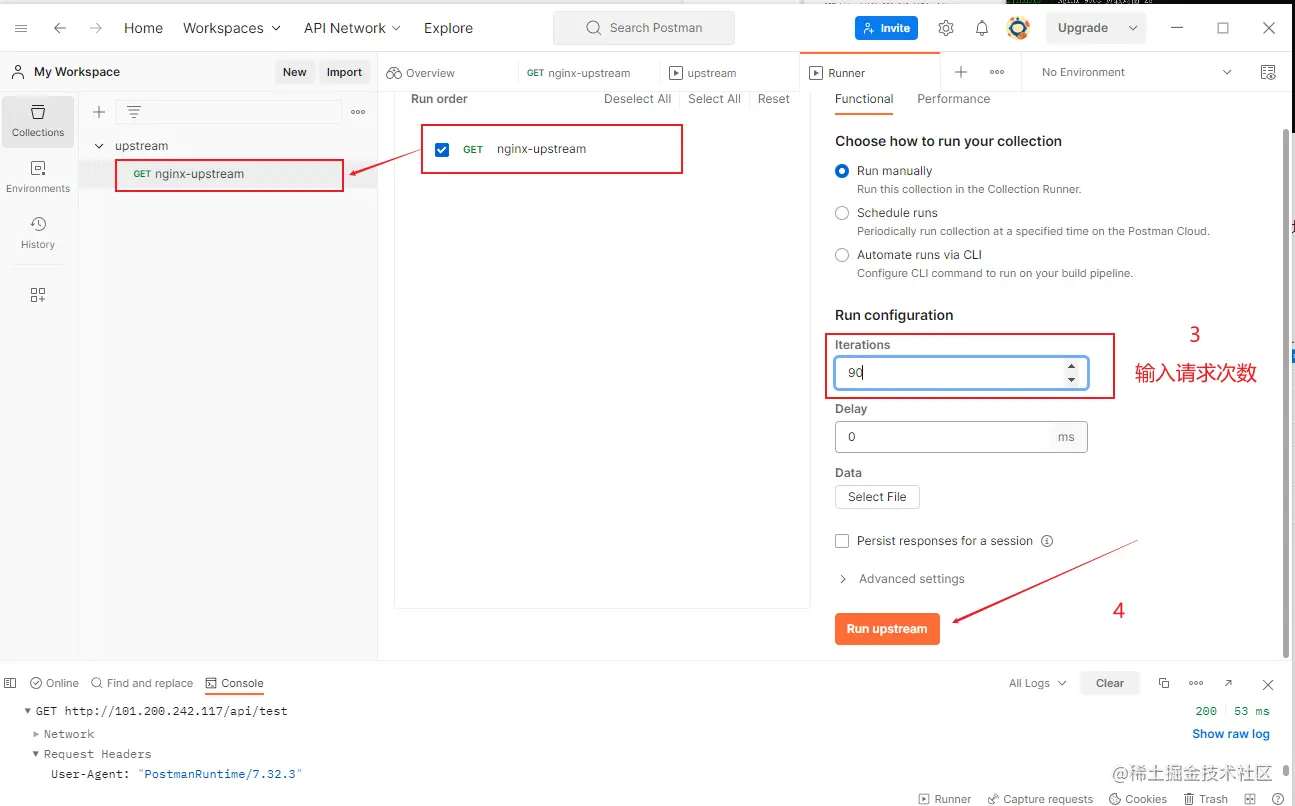The image size is (1295, 806).
Task: Click the Import button
Action: point(344,72)
